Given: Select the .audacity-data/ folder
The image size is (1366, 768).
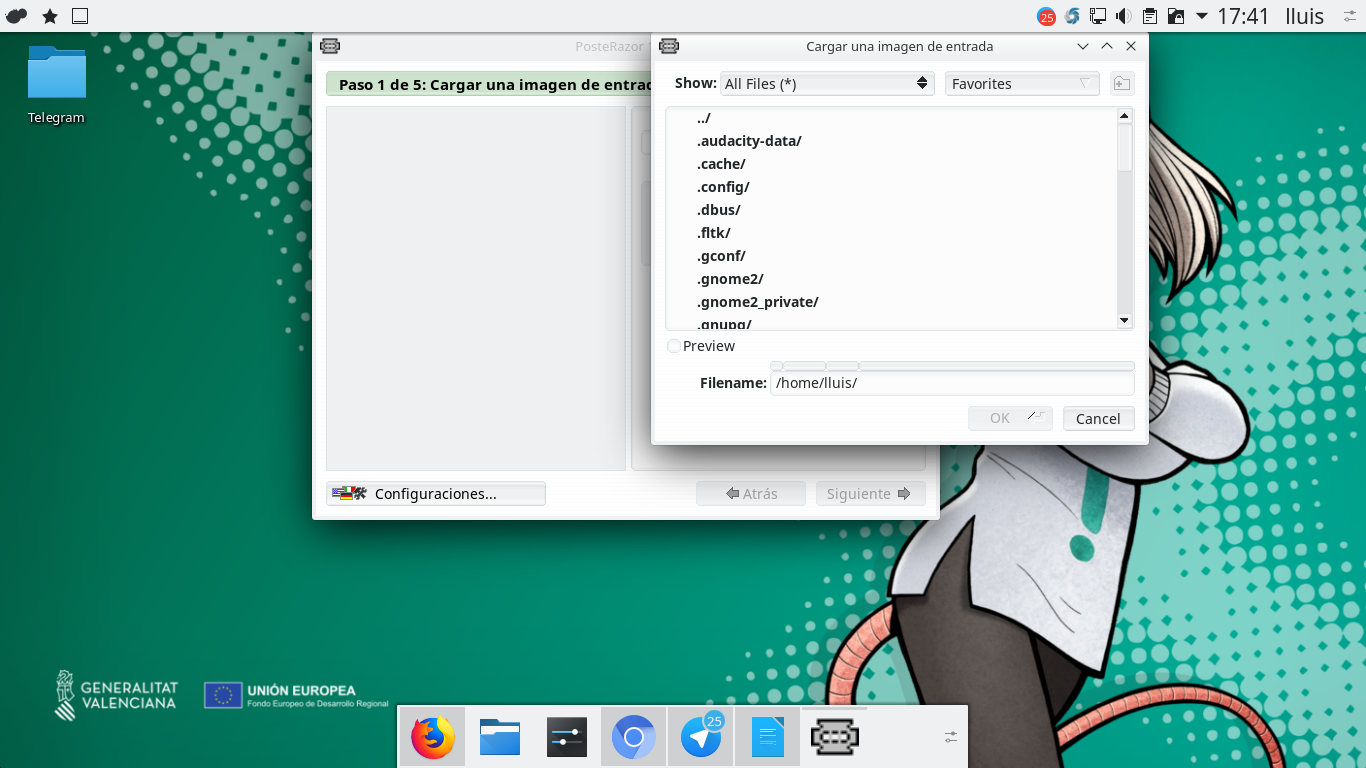Looking at the screenshot, I should pyautogui.click(x=749, y=141).
